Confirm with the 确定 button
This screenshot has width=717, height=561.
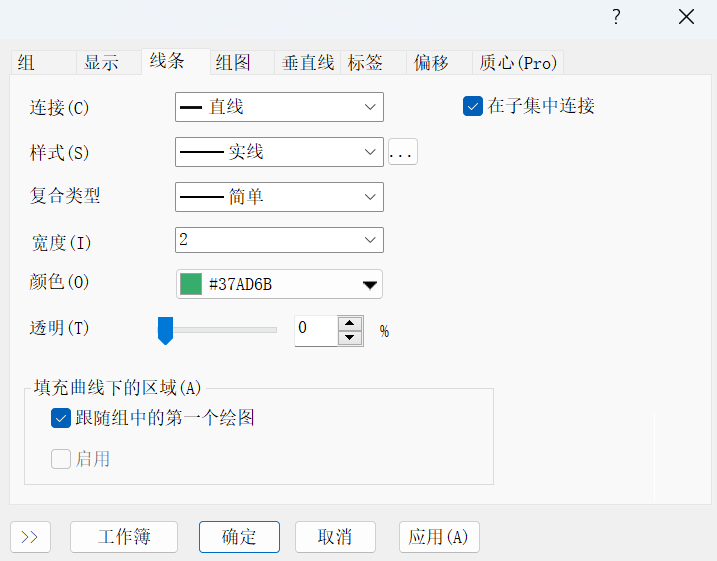(239, 537)
